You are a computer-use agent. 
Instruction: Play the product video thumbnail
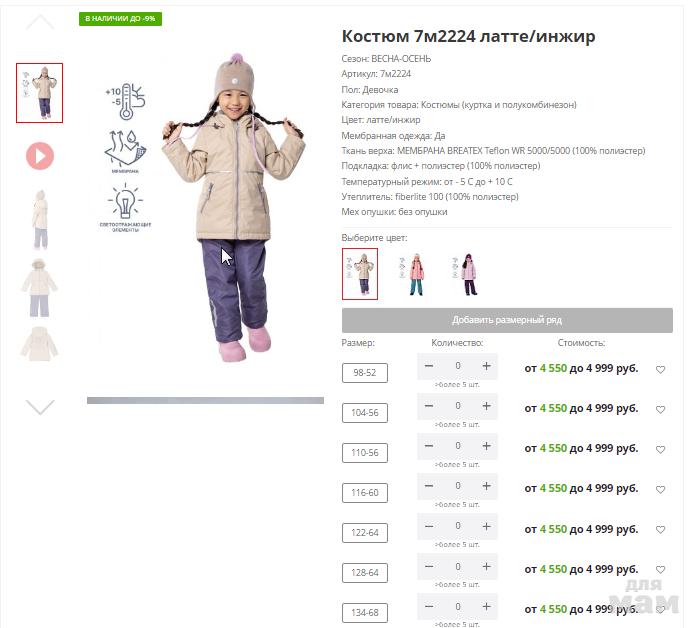point(40,156)
